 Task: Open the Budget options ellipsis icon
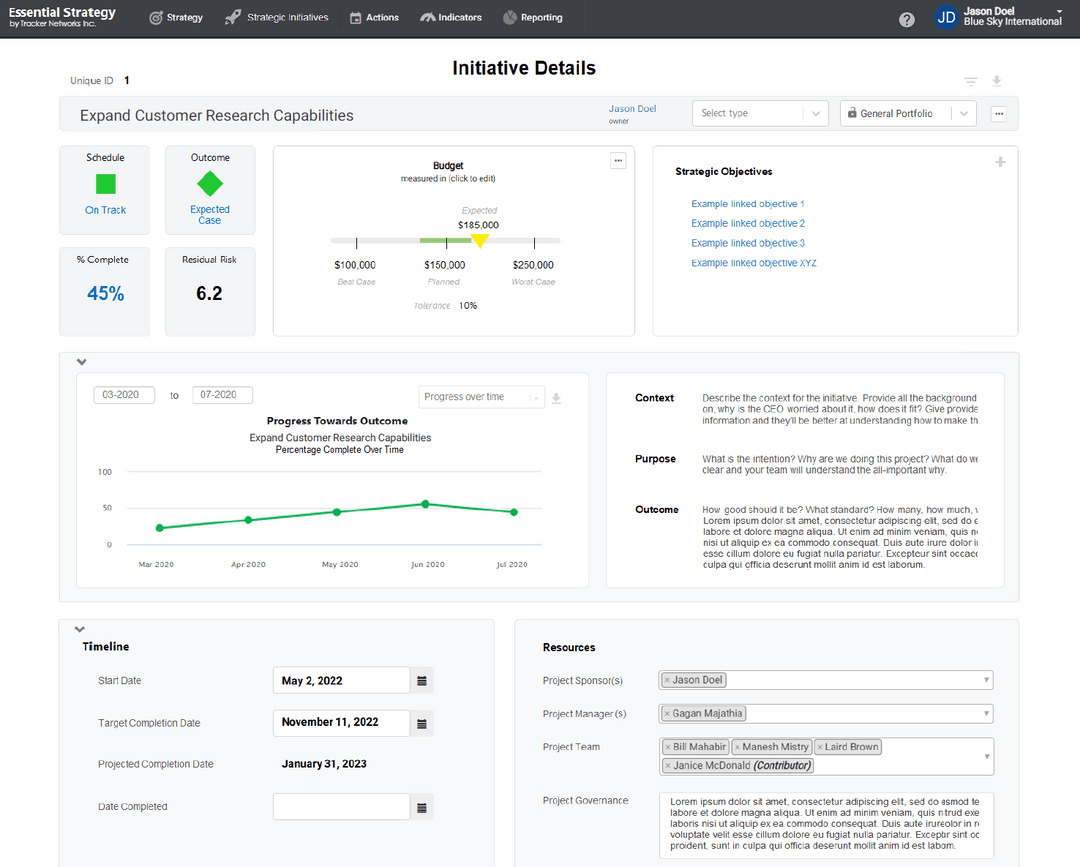[618, 159]
